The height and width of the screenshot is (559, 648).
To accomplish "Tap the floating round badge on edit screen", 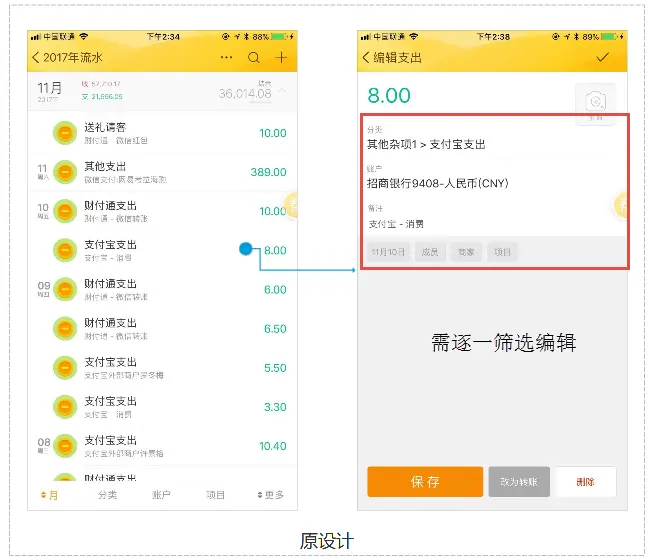I will tap(621, 205).
